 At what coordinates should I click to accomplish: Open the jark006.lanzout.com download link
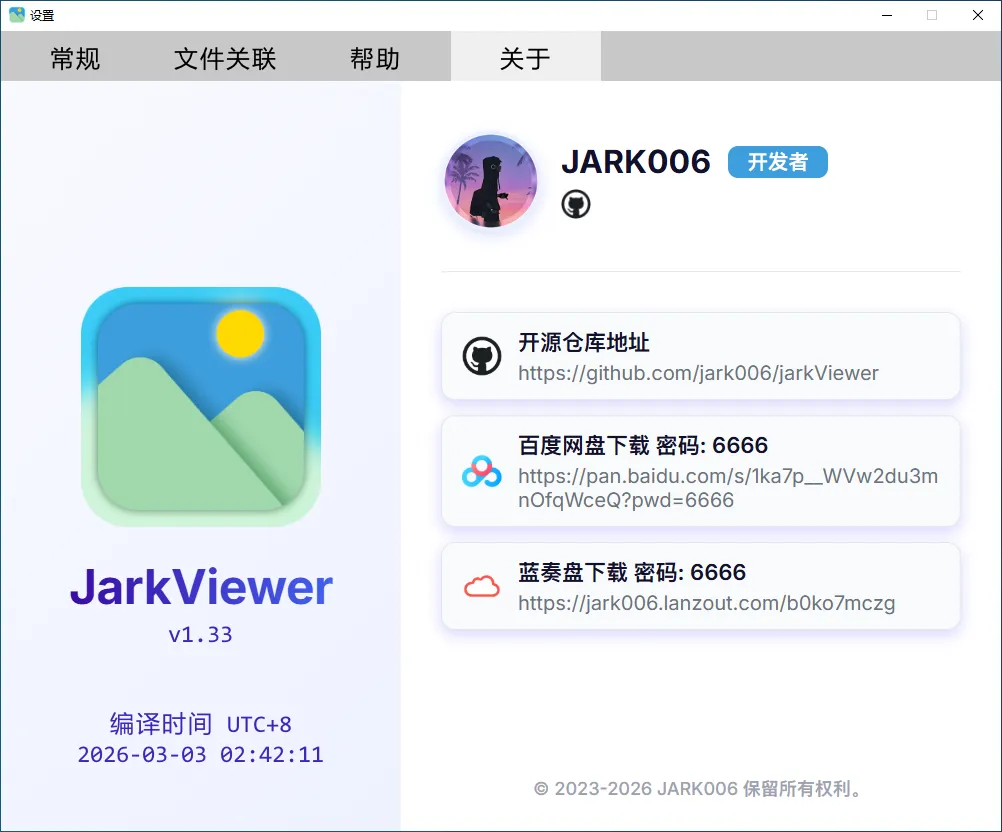point(707,603)
